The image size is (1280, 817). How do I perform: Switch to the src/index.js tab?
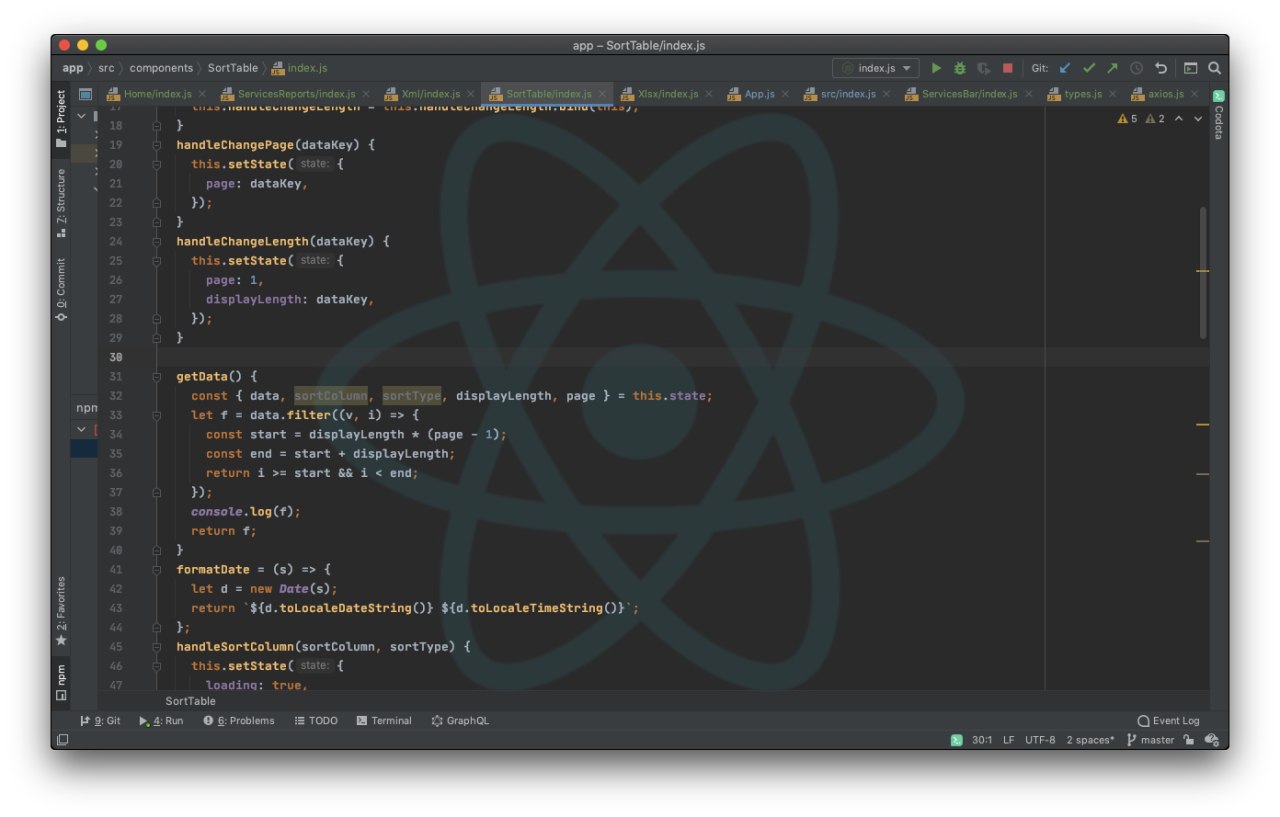[x=840, y=94]
